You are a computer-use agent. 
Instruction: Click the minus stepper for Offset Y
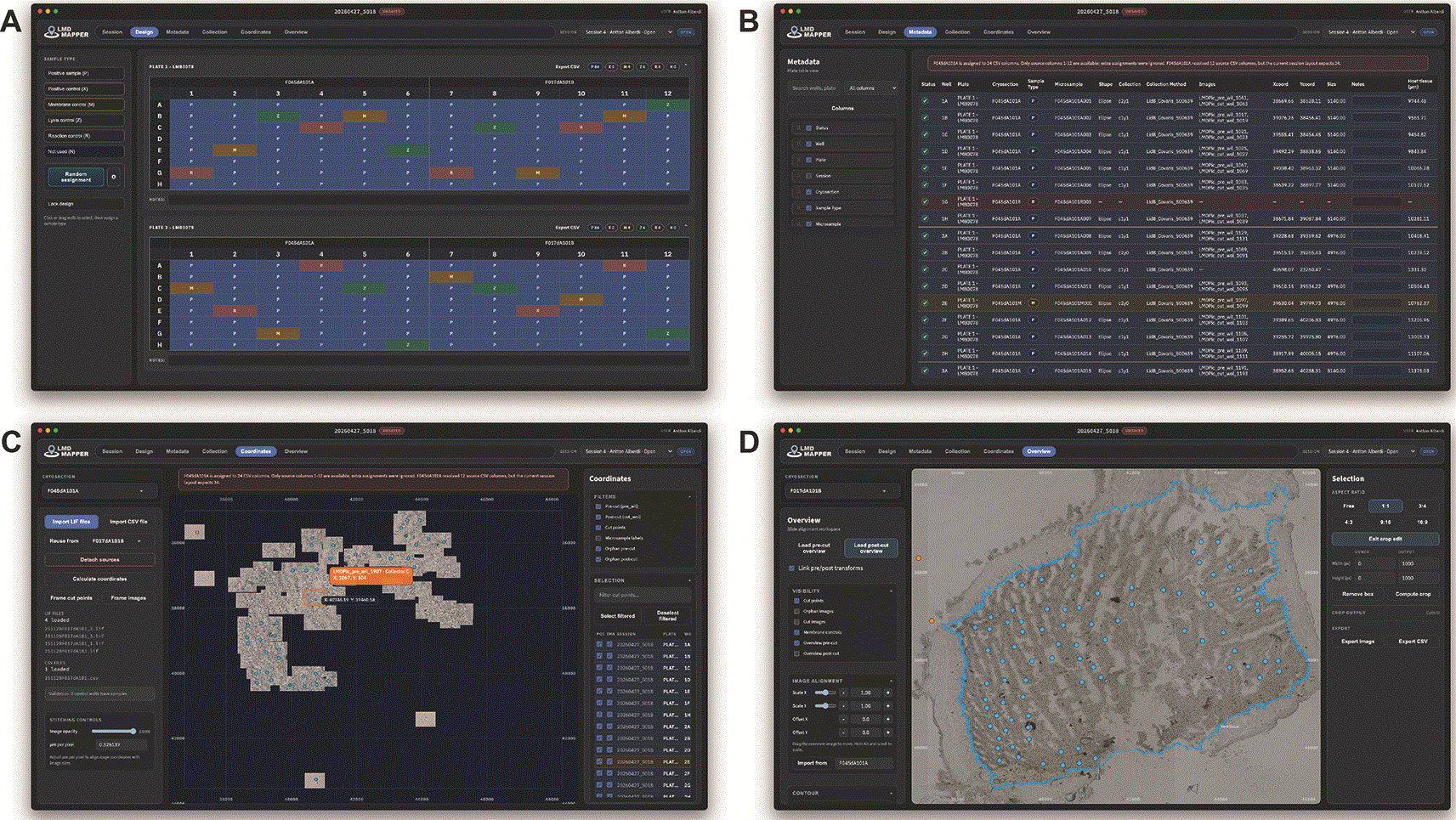pyautogui.click(x=844, y=732)
